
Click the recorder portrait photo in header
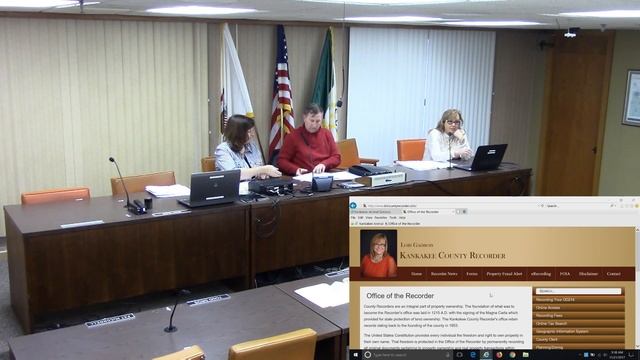coord(378,254)
